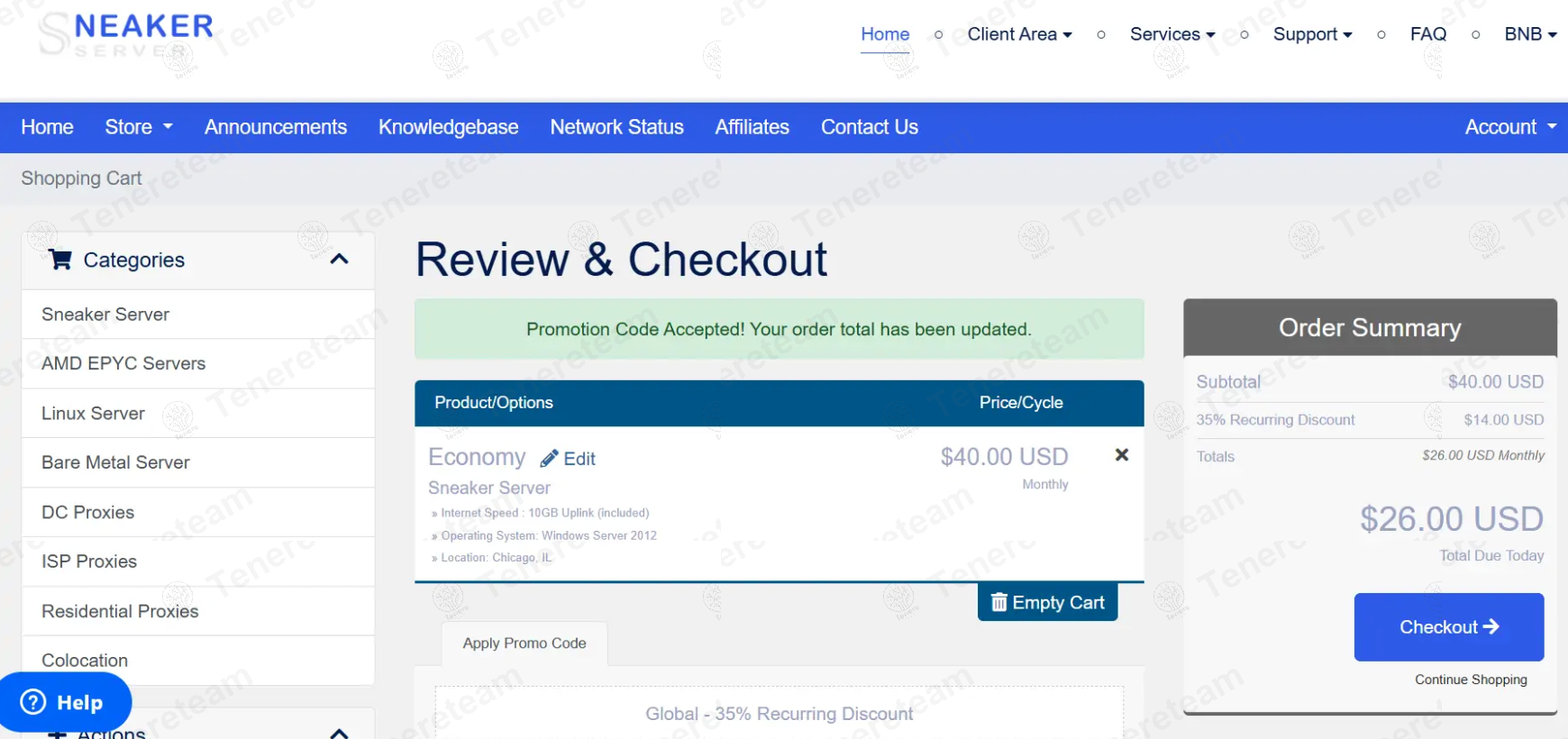Select AMD EPYC Servers category
The width and height of the screenshot is (1568, 739).
tap(198, 364)
